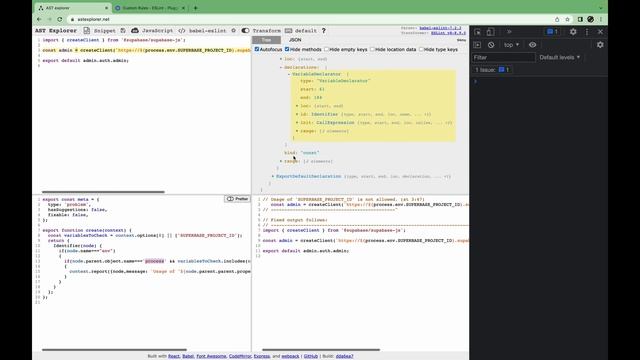The width and height of the screenshot is (640, 360).
Task: Click the console Filter field
Action: (x=503, y=58)
